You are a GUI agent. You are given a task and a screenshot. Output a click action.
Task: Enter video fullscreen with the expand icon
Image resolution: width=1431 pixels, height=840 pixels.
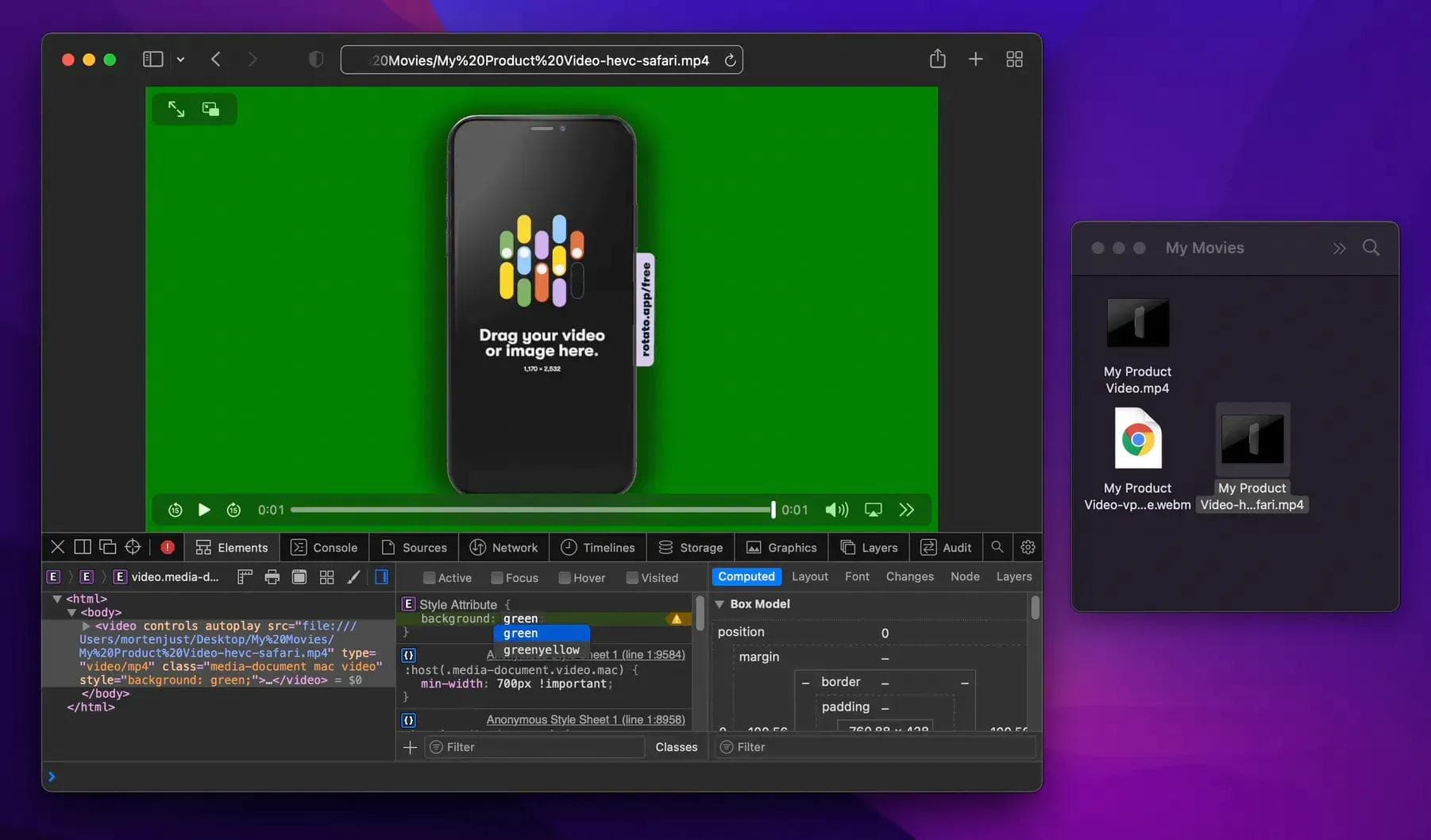pyautogui.click(x=176, y=109)
